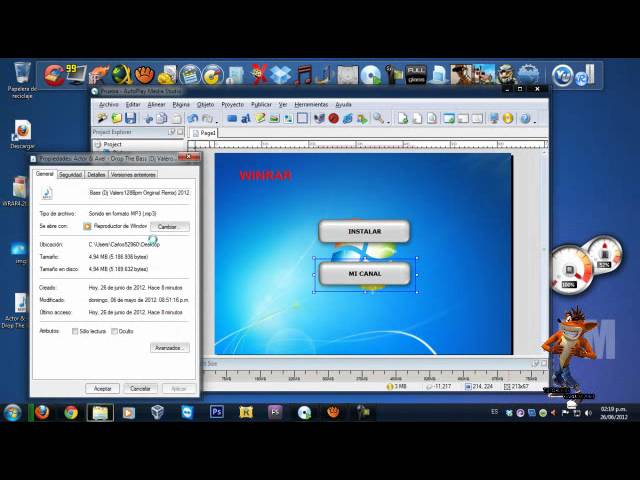
Task: Open the Descargar desktop shortcut
Action: coord(22,135)
